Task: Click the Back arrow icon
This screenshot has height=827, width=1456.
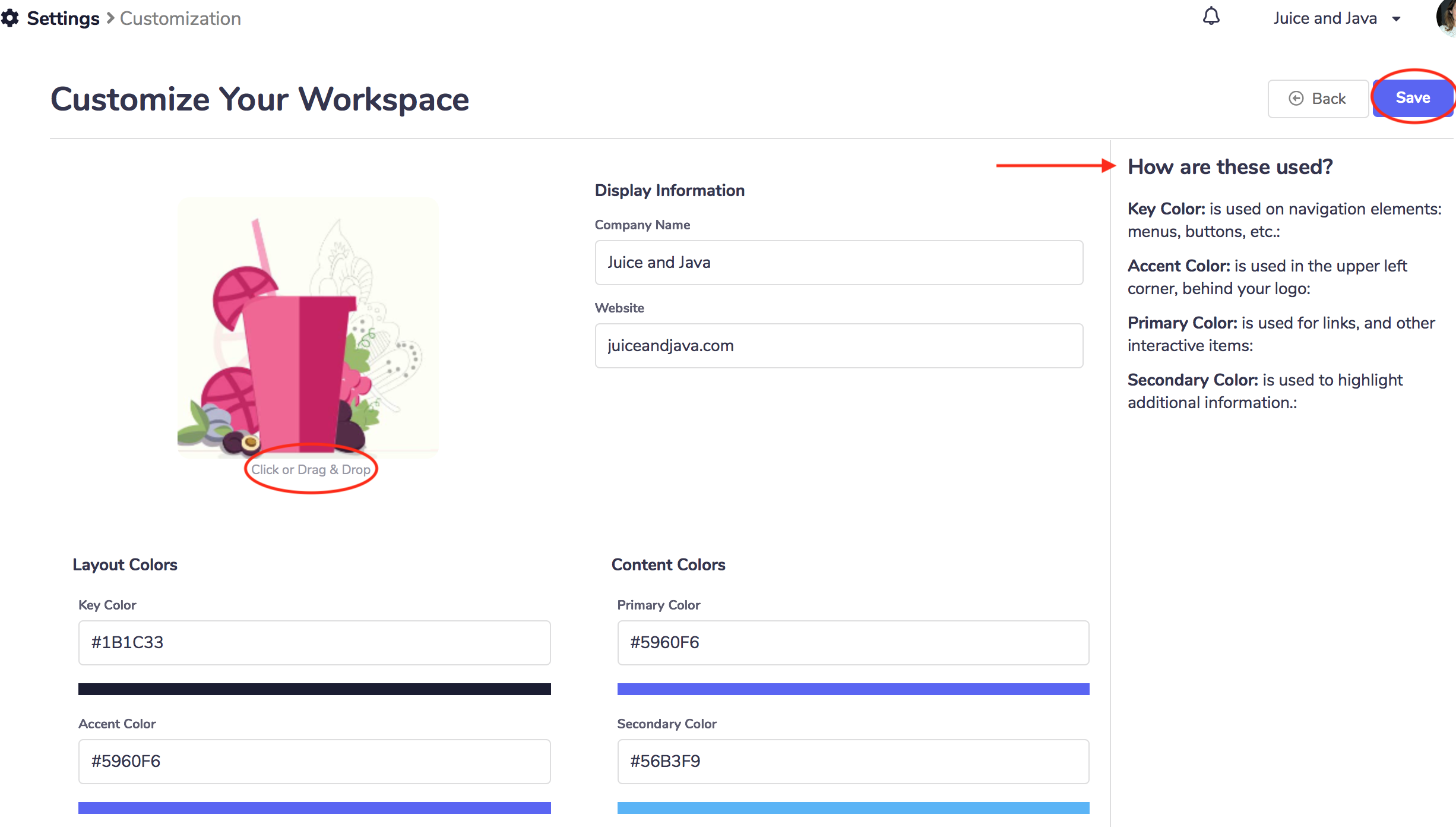Action: [x=1296, y=99]
